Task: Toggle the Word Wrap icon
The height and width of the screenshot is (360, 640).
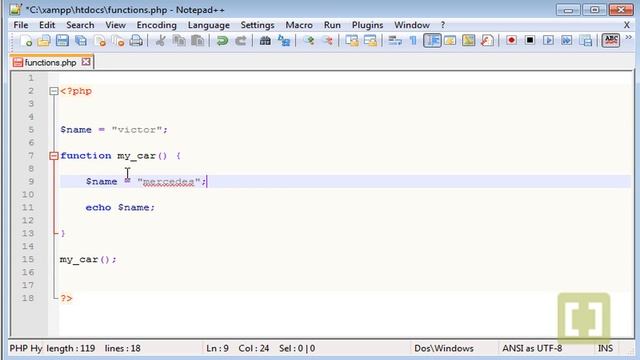Action: 395,40
